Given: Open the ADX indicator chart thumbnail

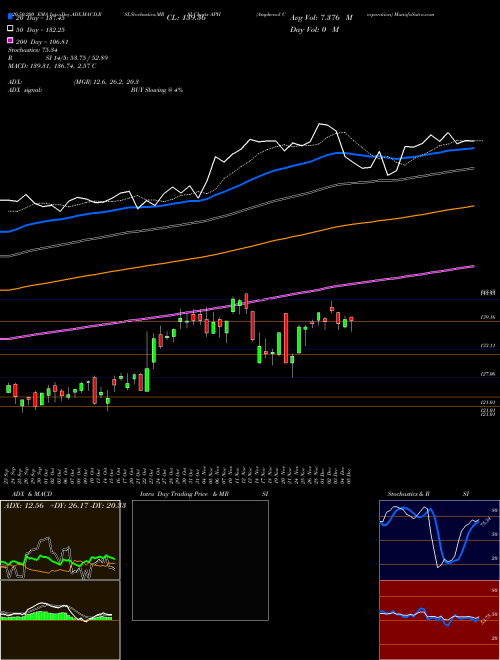Looking at the screenshot, I should point(60,540).
